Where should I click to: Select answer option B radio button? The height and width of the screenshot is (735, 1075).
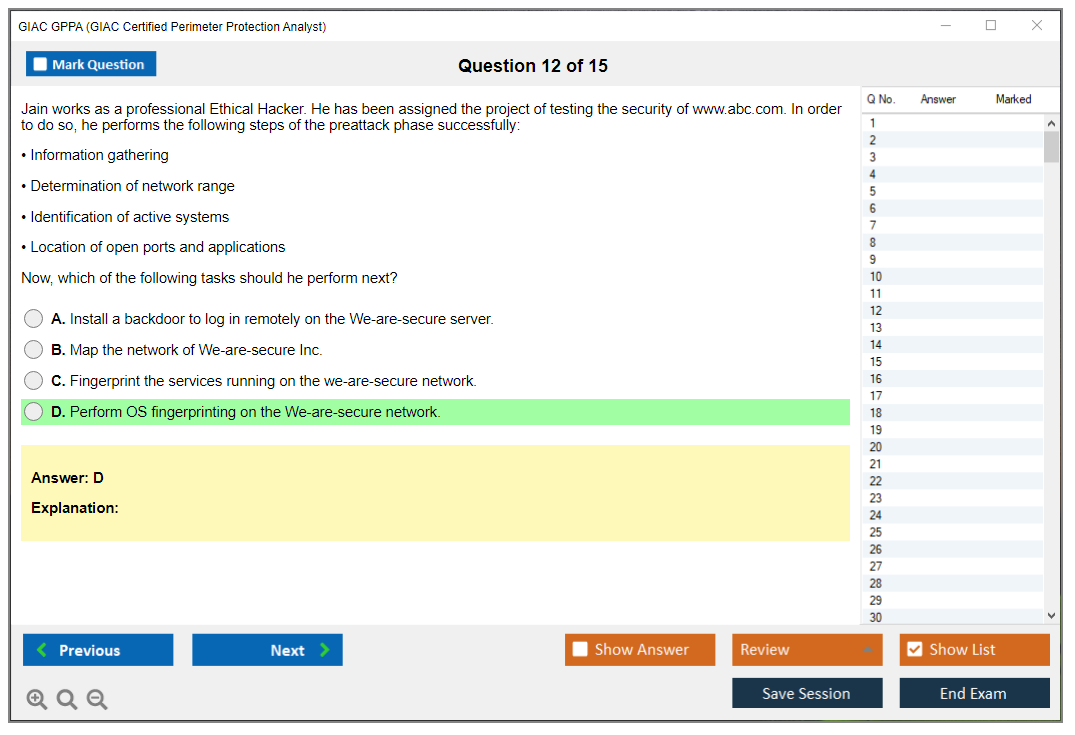[33, 349]
